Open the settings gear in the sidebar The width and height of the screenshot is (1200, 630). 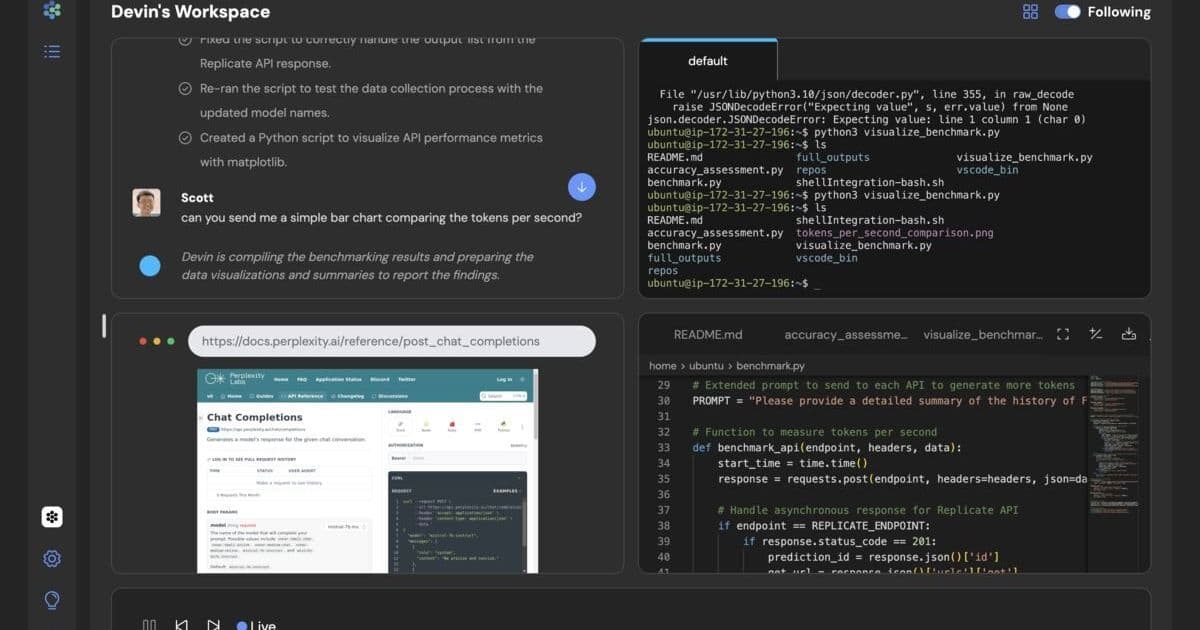(x=52, y=560)
